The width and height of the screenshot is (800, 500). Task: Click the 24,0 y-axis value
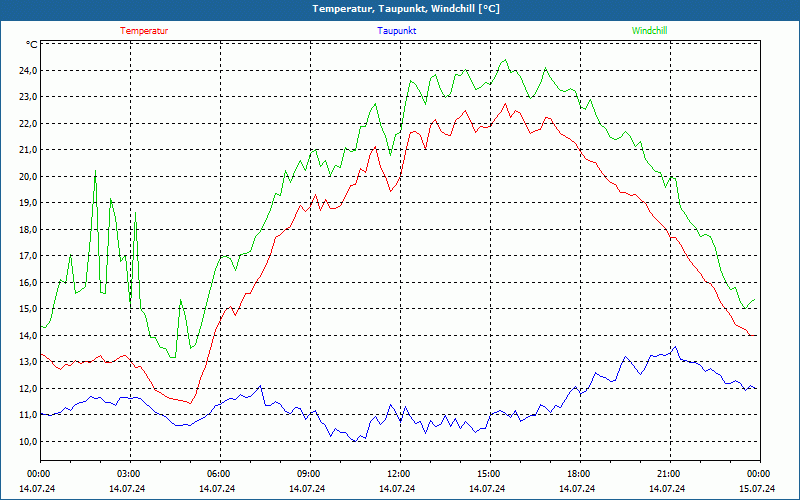tap(27, 71)
